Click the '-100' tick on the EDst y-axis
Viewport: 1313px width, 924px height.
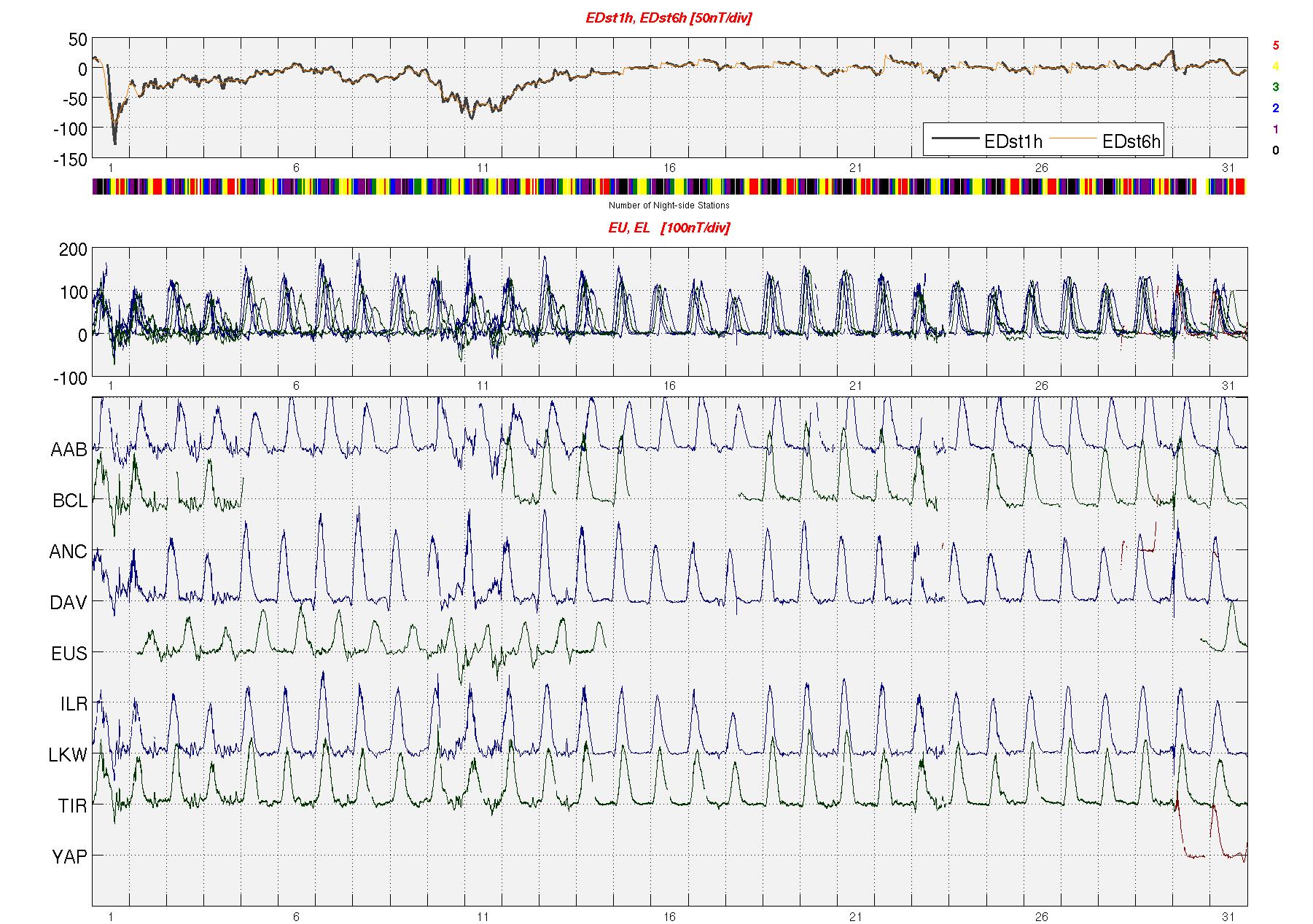[69, 130]
